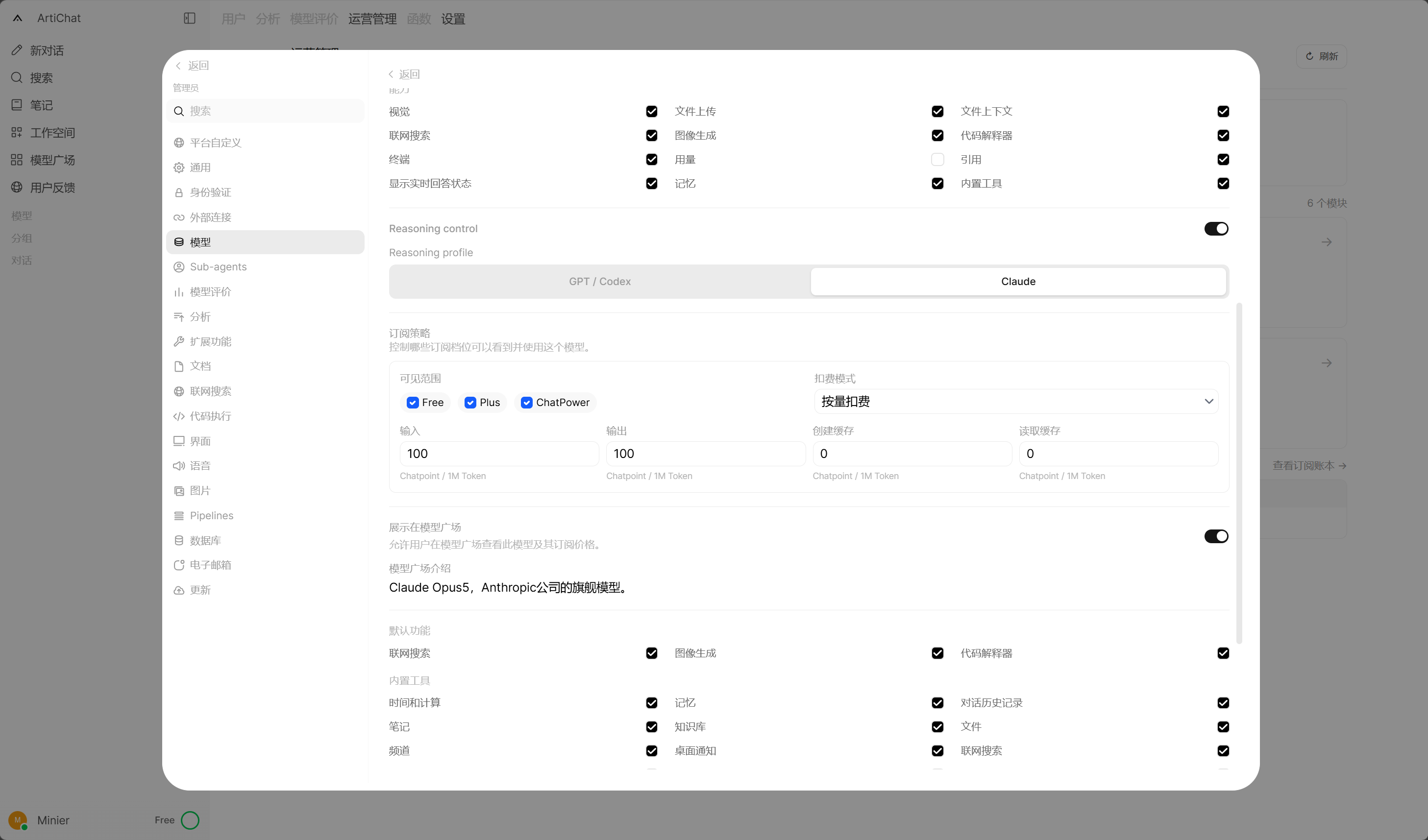This screenshot has width=1428, height=840.
Task: Switch to the 分析 top tab
Action: [x=268, y=19]
